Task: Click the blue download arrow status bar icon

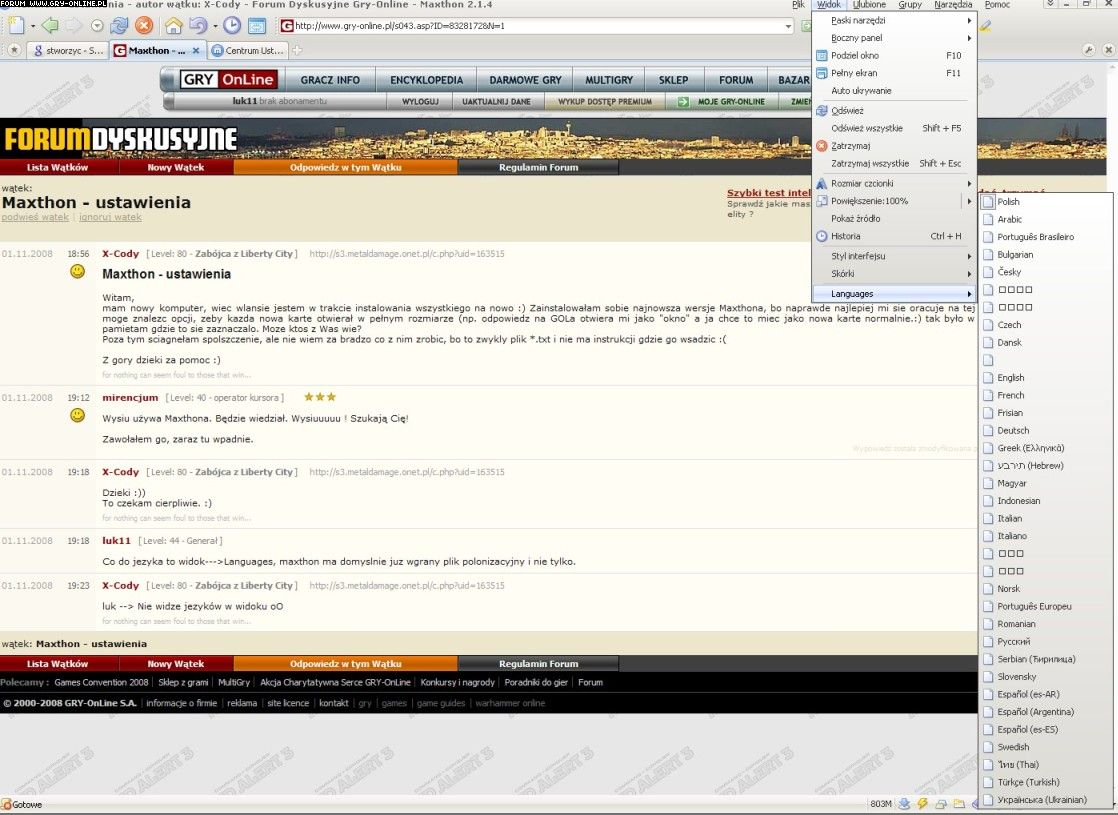Action: click(x=904, y=804)
